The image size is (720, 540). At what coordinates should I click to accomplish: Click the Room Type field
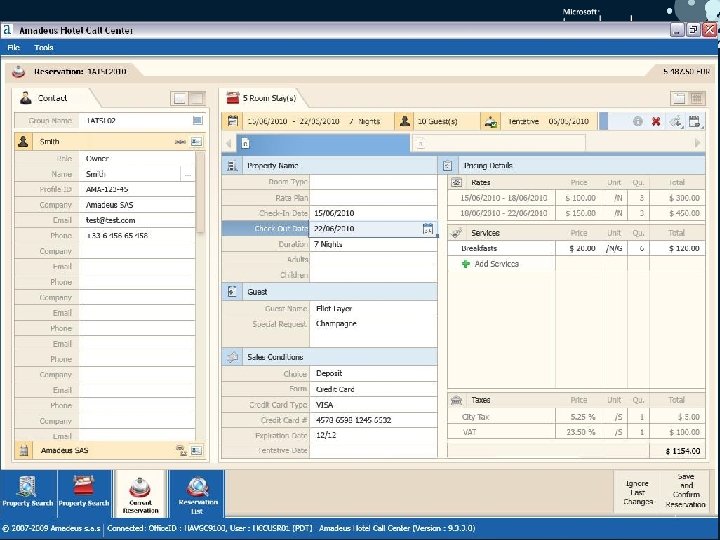(x=373, y=182)
